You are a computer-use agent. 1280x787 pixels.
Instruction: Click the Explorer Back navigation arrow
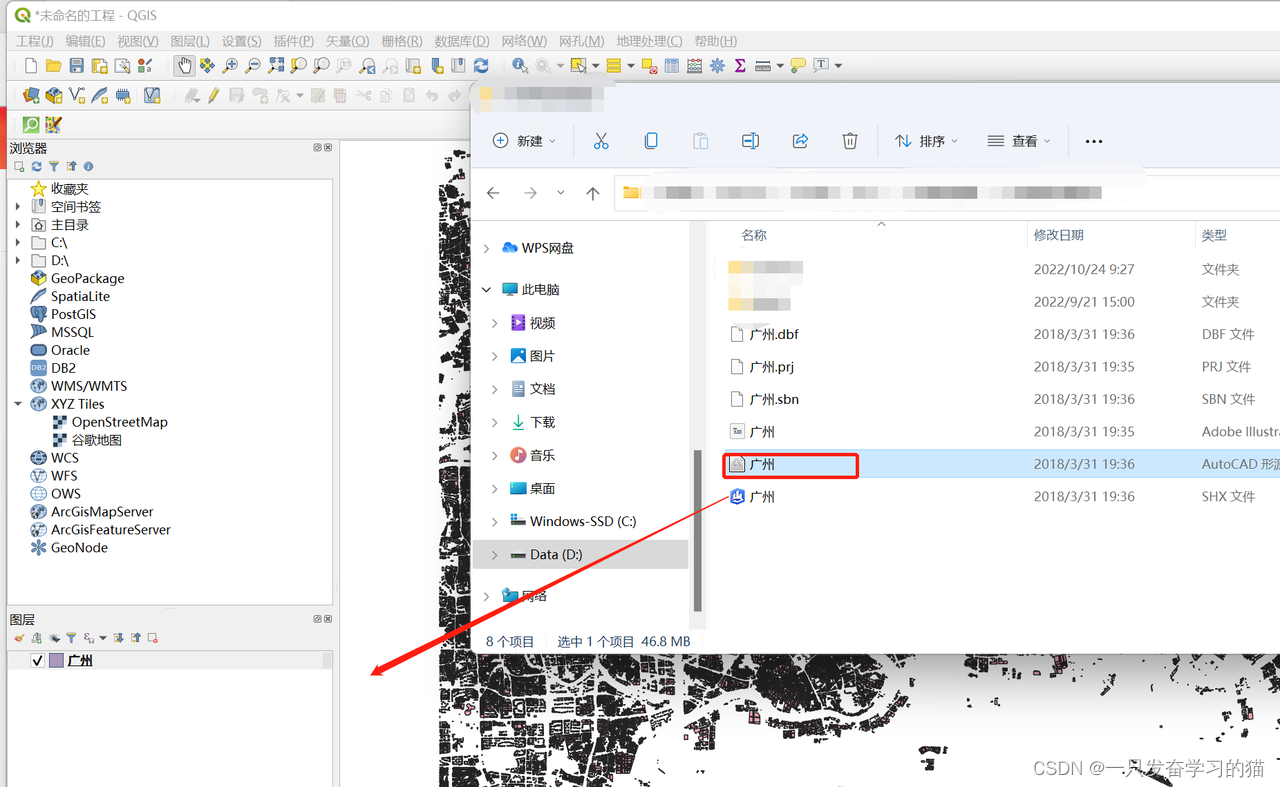(493, 193)
